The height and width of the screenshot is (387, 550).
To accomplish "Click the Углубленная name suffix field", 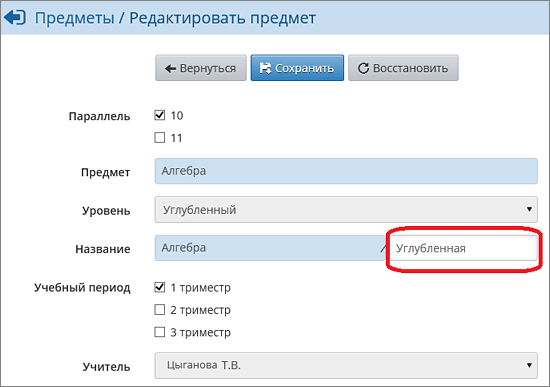I will coord(463,248).
